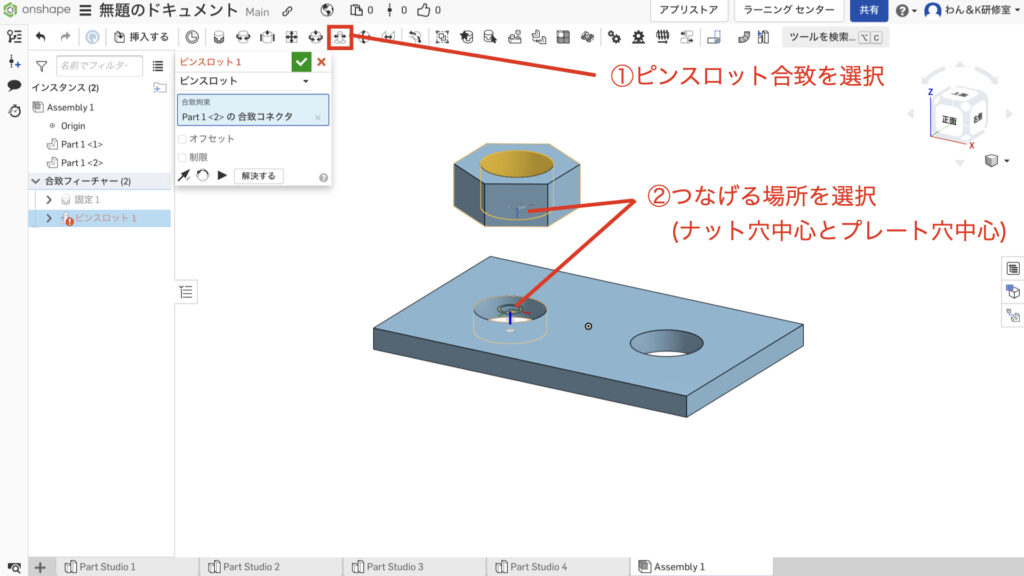Expand the 固定 1 mate feature
1024x576 pixels.
(x=49, y=200)
